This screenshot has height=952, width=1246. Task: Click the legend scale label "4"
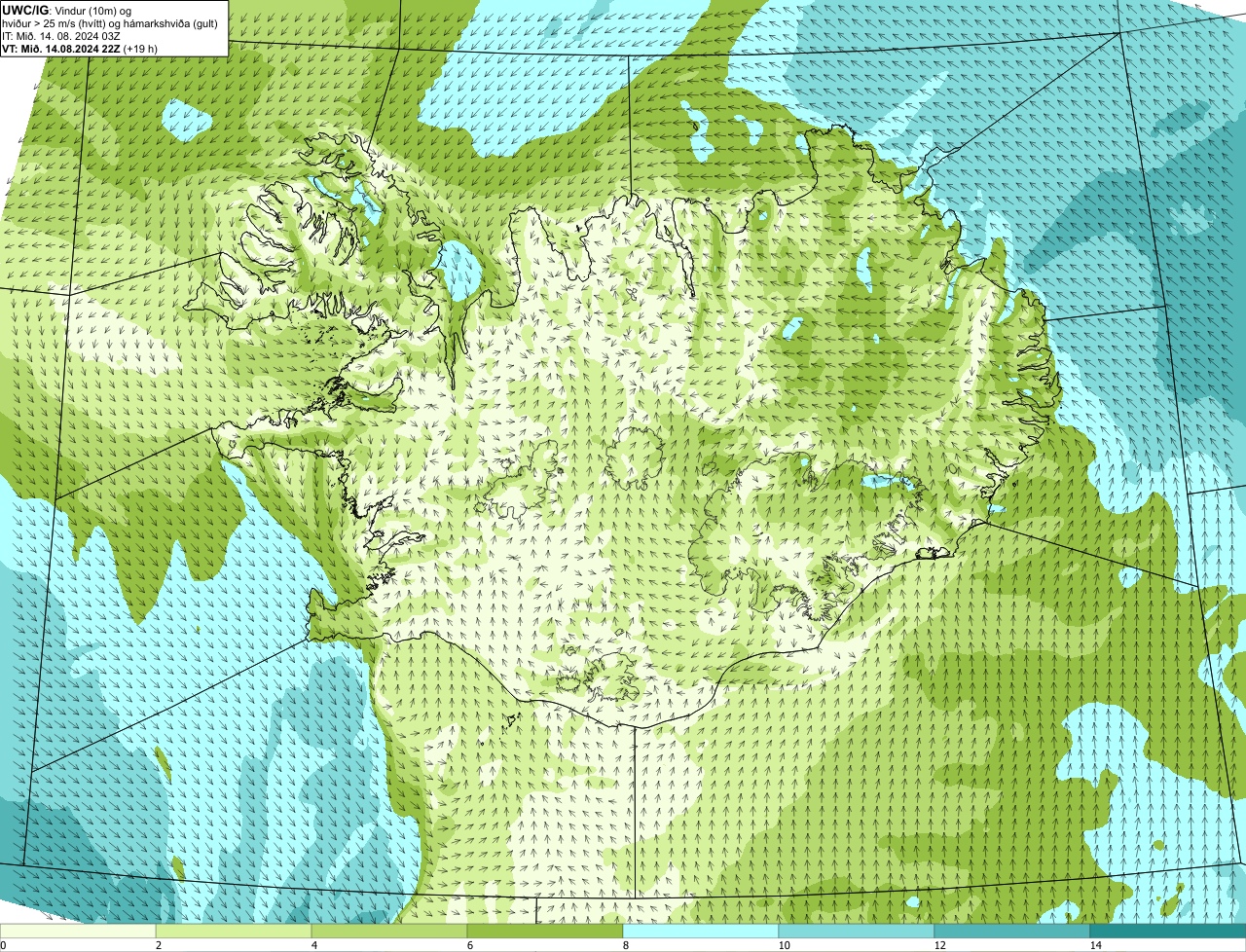(313, 945)
